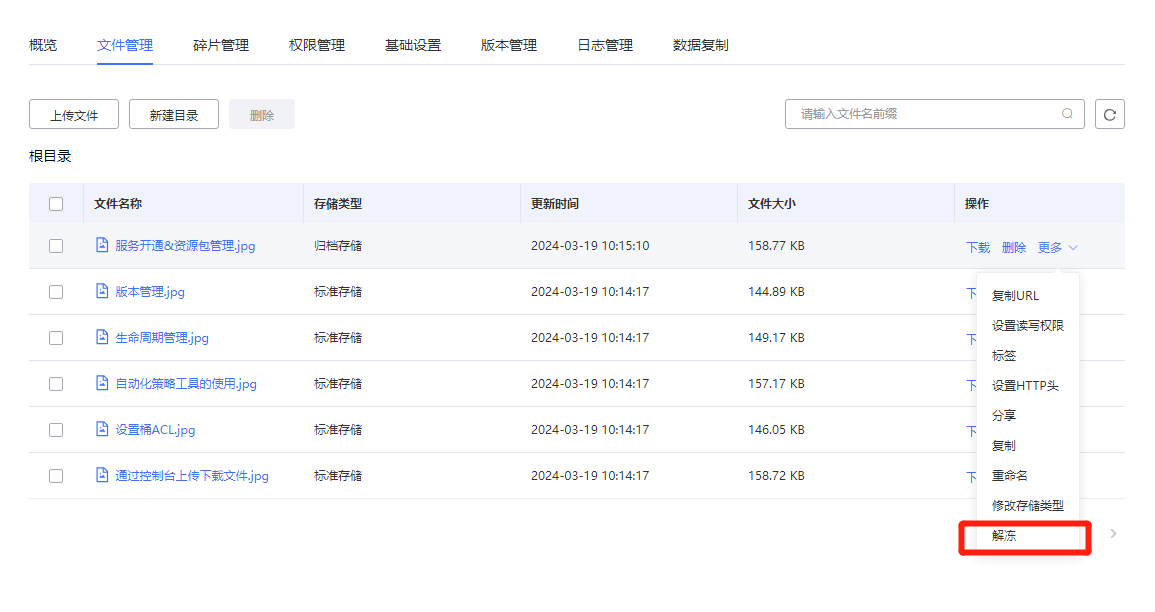This screenshot has width=1155, height=612.
Task: Click 下载 link in first row
Action: pyautogui.click(x=977, y=247)
